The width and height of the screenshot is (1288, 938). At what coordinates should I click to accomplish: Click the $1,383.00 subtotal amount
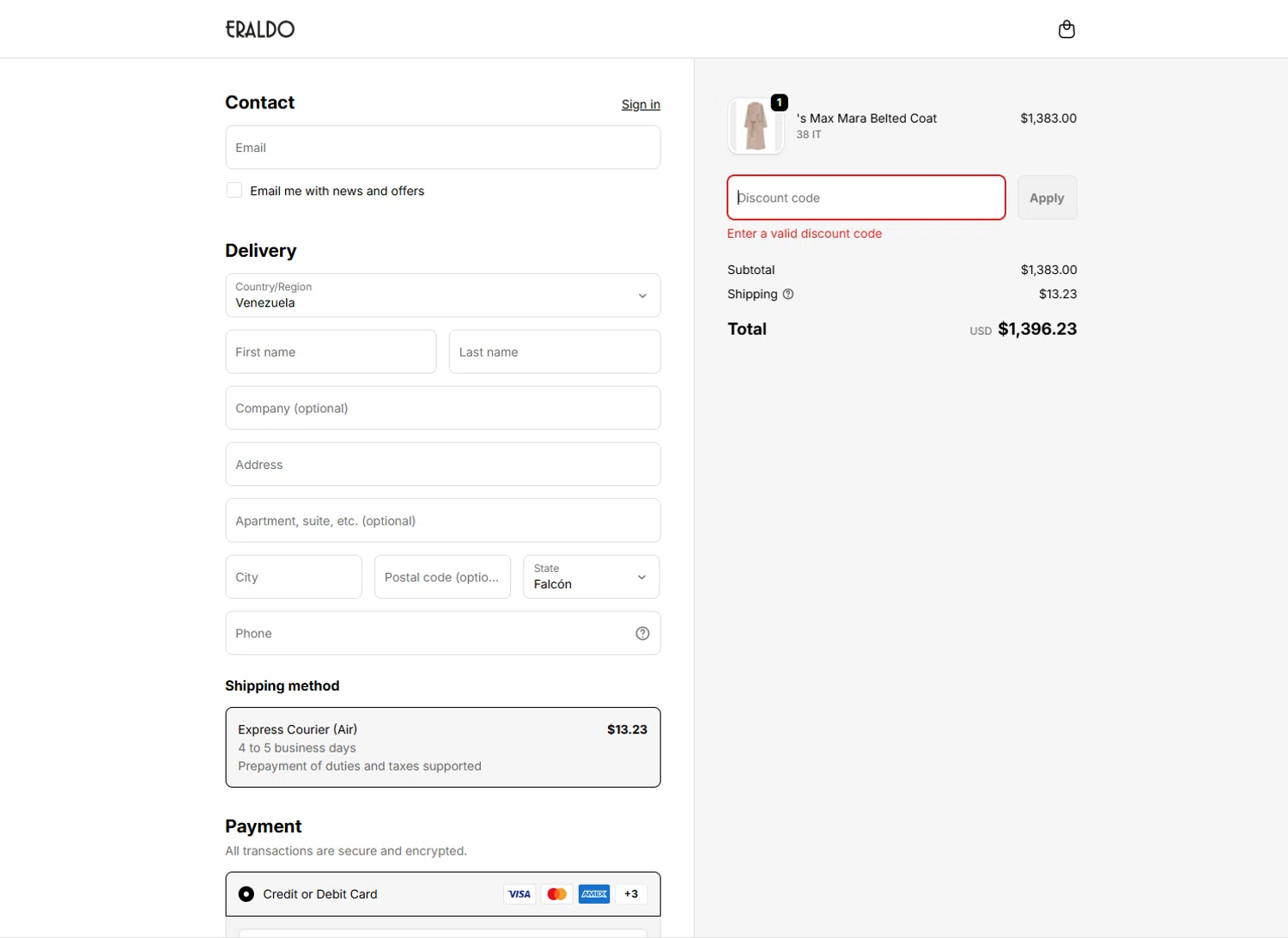(x=1049, y=270)
